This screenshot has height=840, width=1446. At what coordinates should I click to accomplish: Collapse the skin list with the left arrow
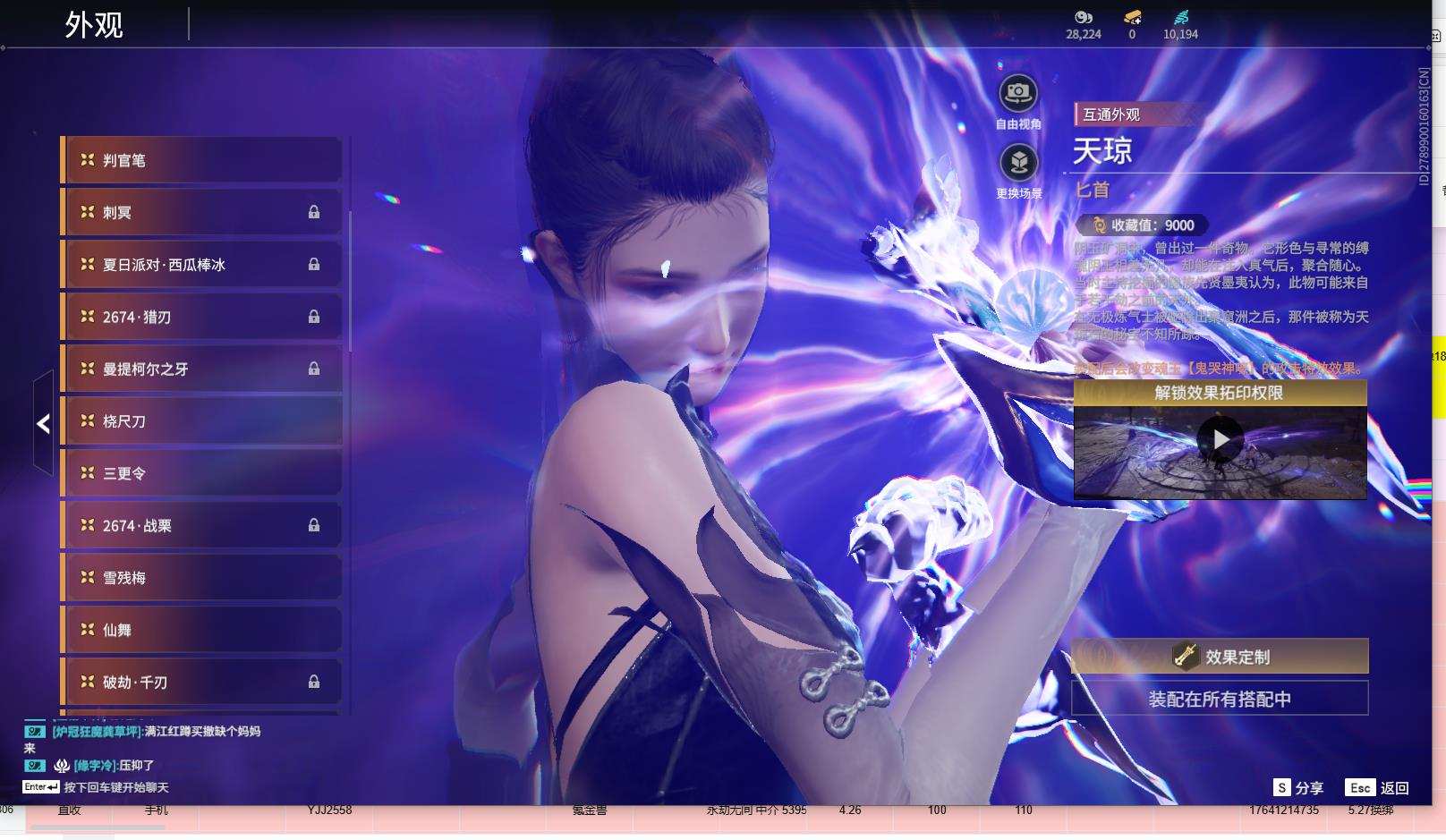43,423
